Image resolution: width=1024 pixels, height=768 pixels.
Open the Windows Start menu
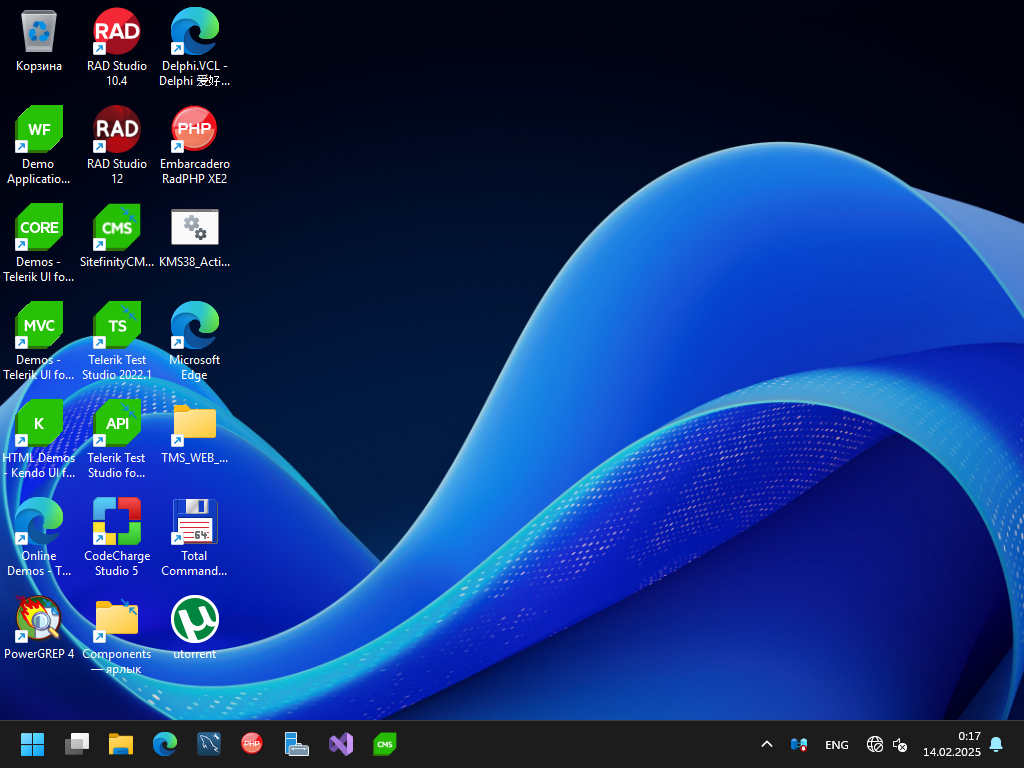[32, 744]
